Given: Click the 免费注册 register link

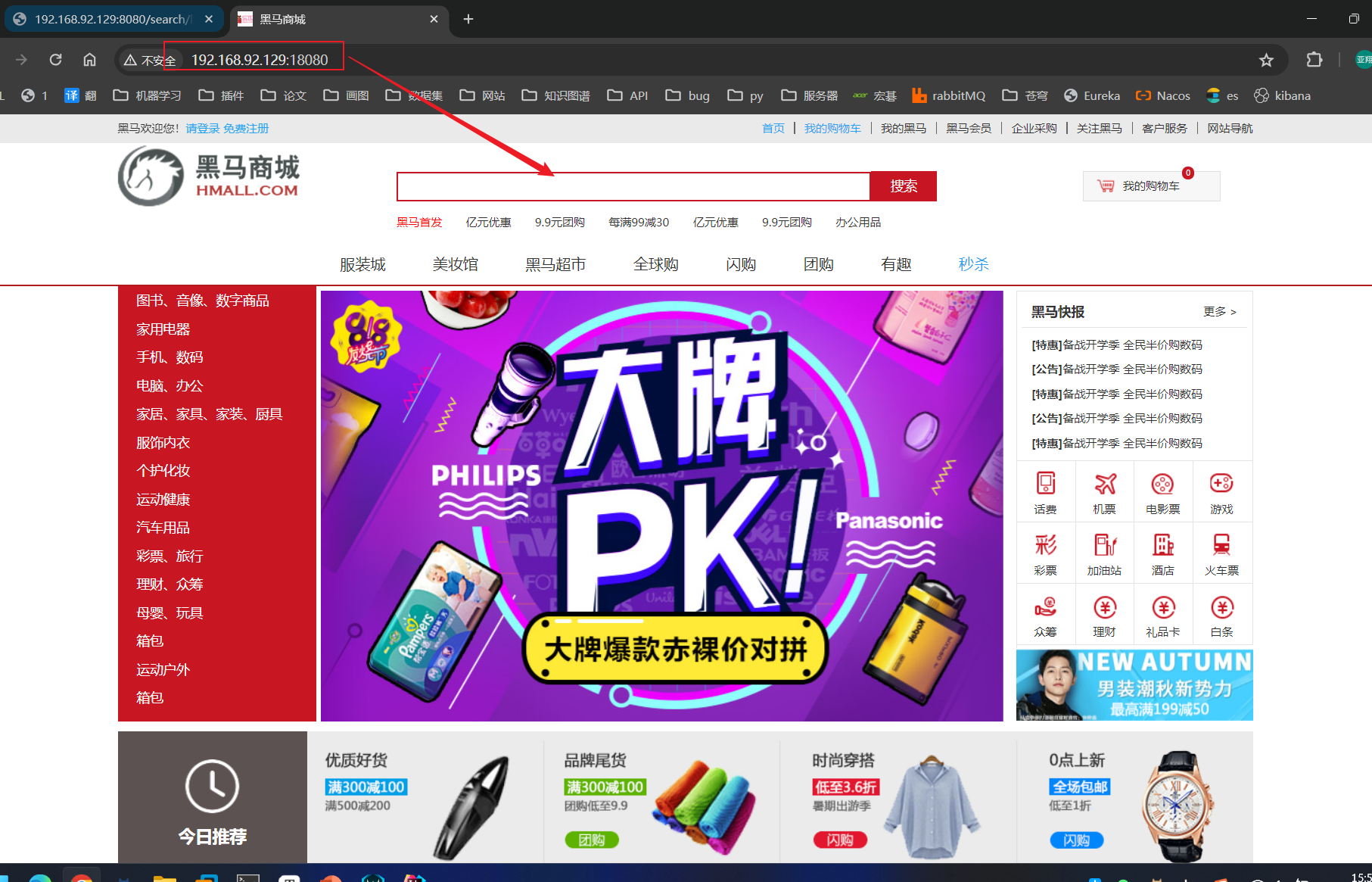Looking at the screenshot, I should point(246,129).
